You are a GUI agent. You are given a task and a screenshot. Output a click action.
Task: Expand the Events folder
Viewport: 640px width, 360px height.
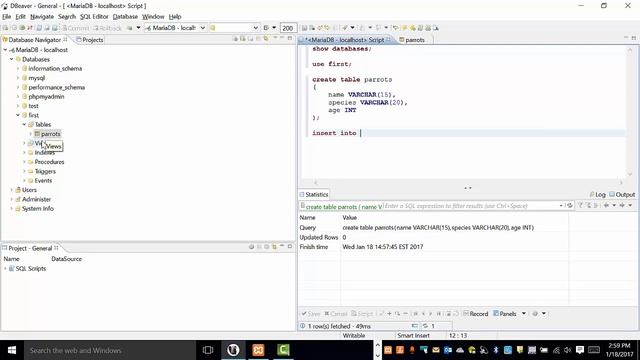(x=24, y=181)
